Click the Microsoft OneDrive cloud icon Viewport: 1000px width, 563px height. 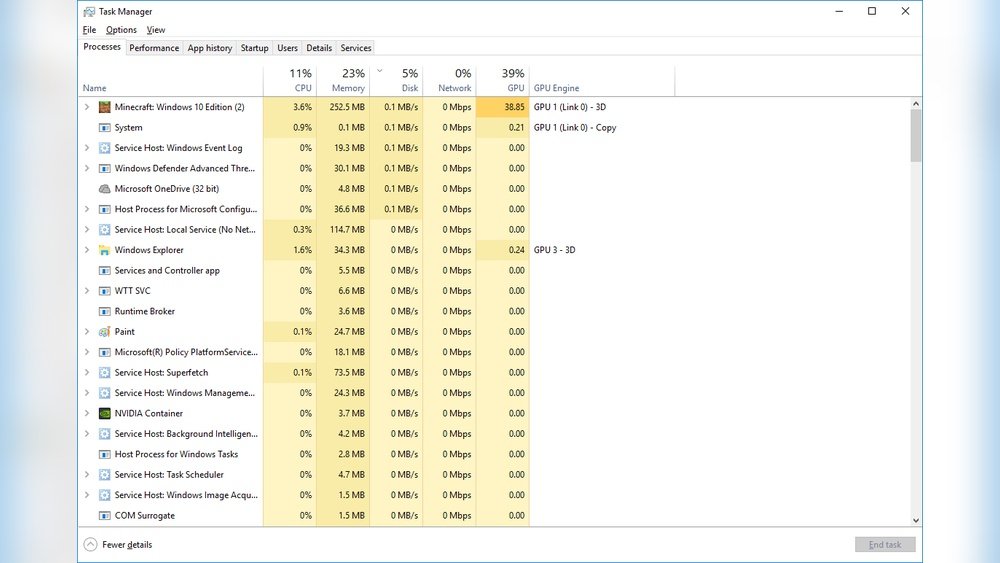tap(105, 189)
